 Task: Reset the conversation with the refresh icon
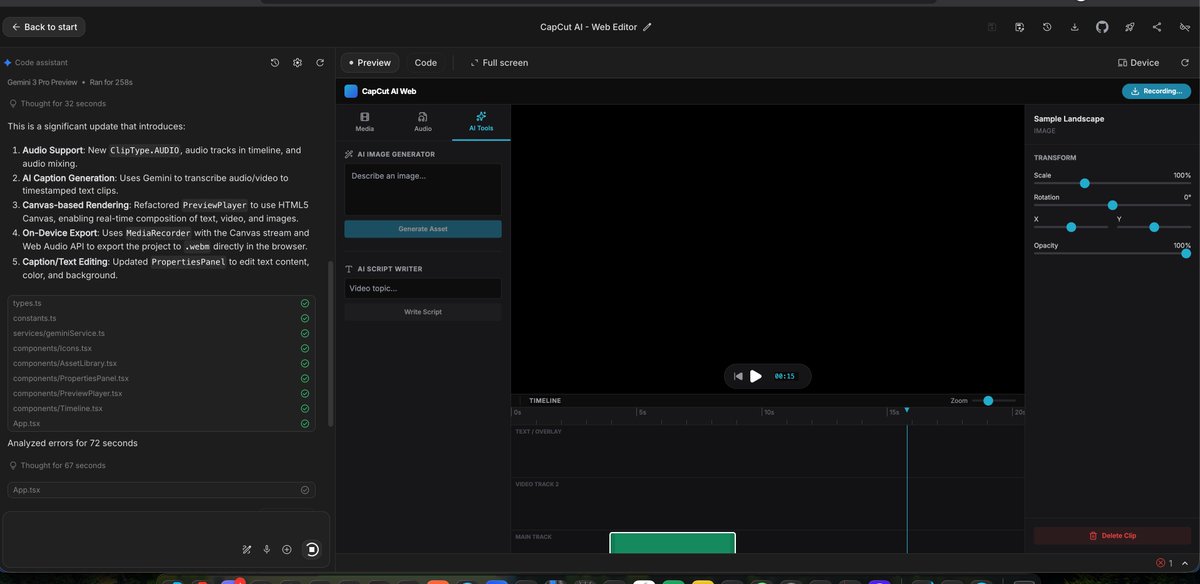[x=320, y=62]
